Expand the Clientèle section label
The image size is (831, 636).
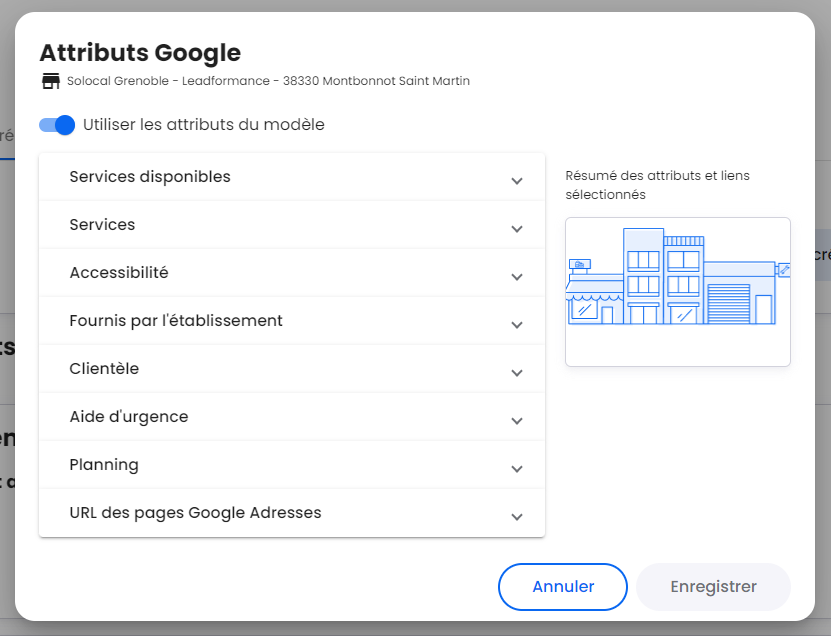coord(104,368)
